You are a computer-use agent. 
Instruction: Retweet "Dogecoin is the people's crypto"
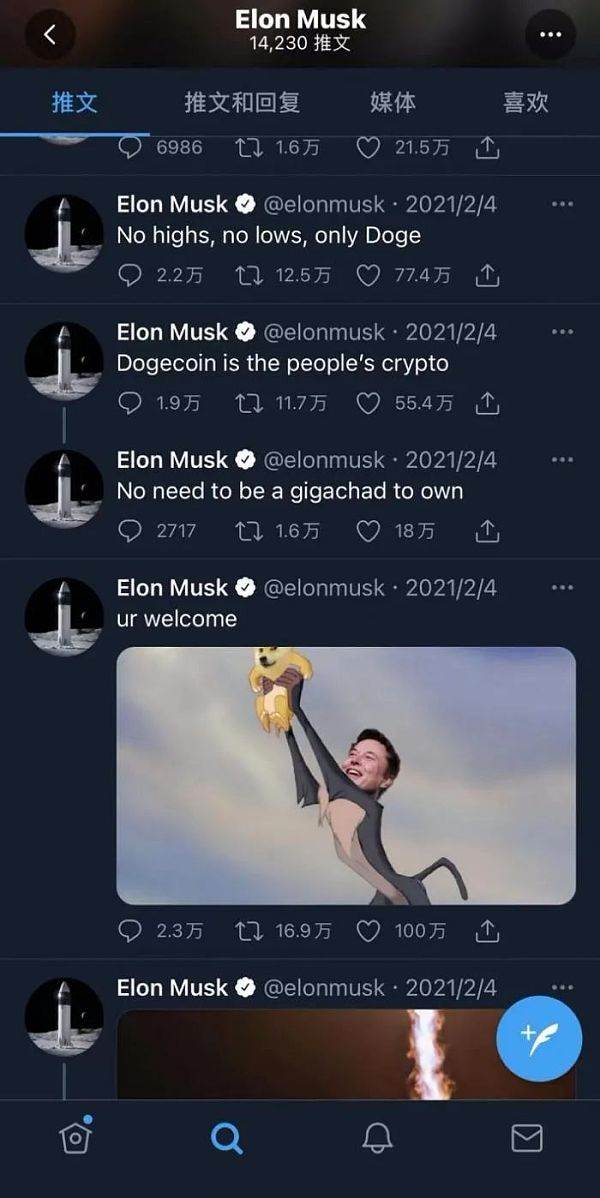[248, 403]
